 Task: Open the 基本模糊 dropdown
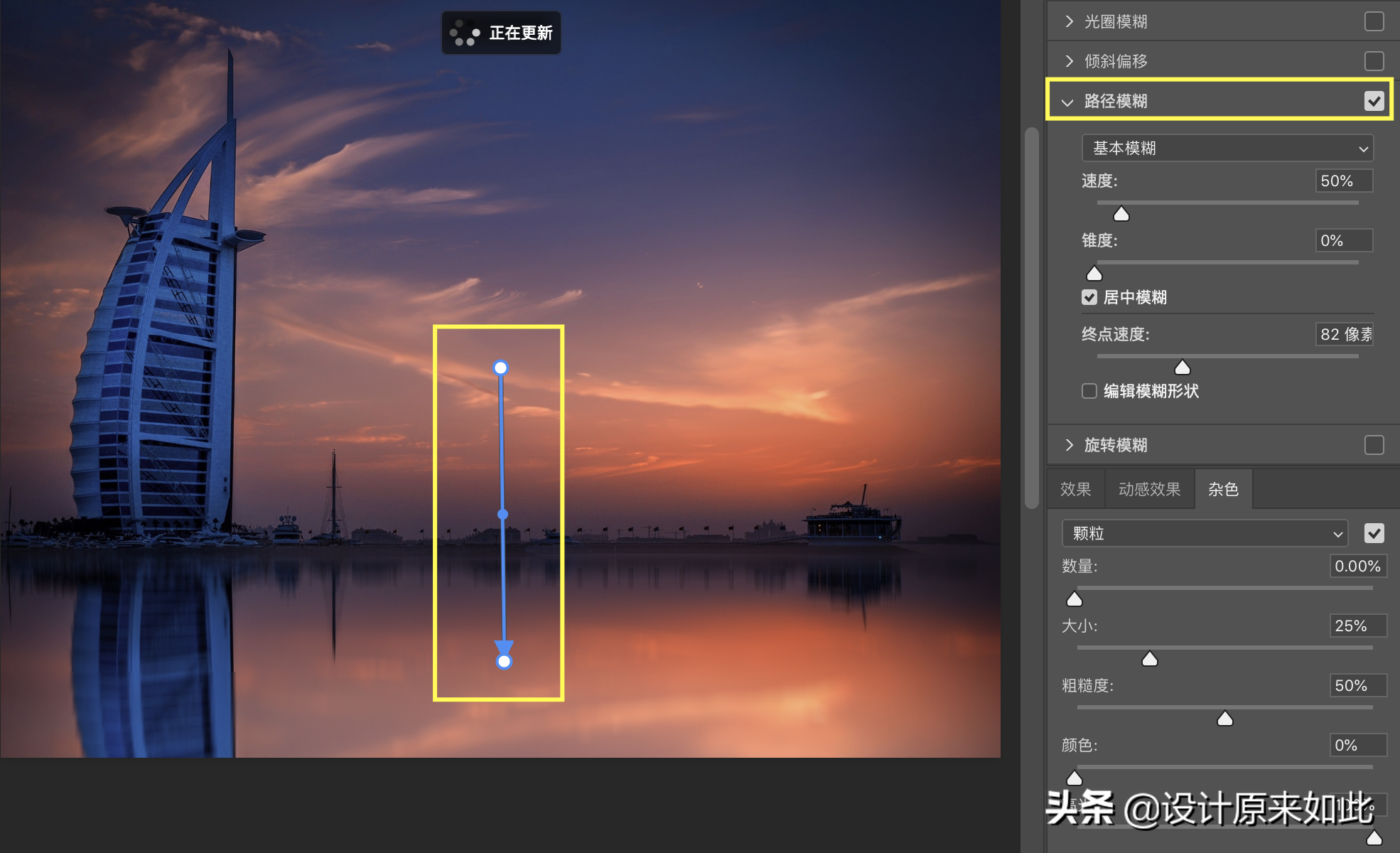pyautogui.click(x=1227, y=148)
